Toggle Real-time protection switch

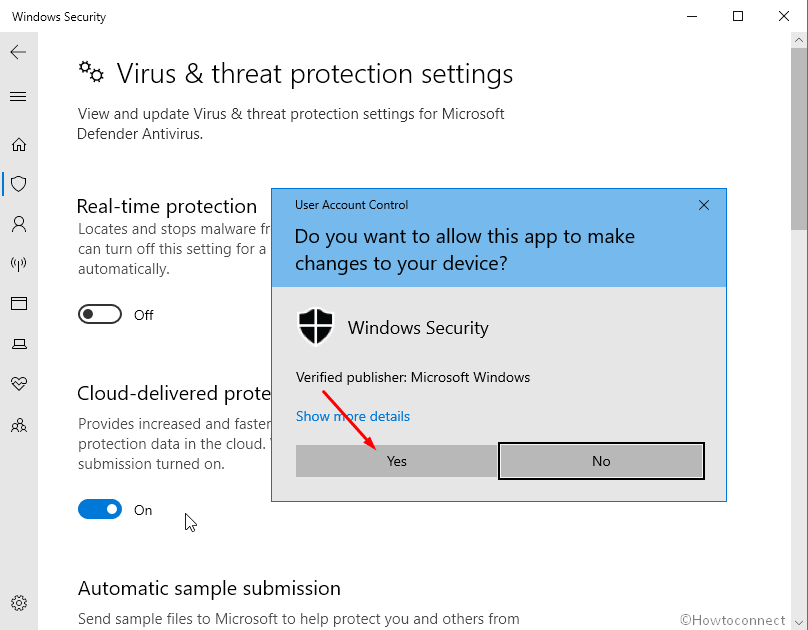coord(100,314)
